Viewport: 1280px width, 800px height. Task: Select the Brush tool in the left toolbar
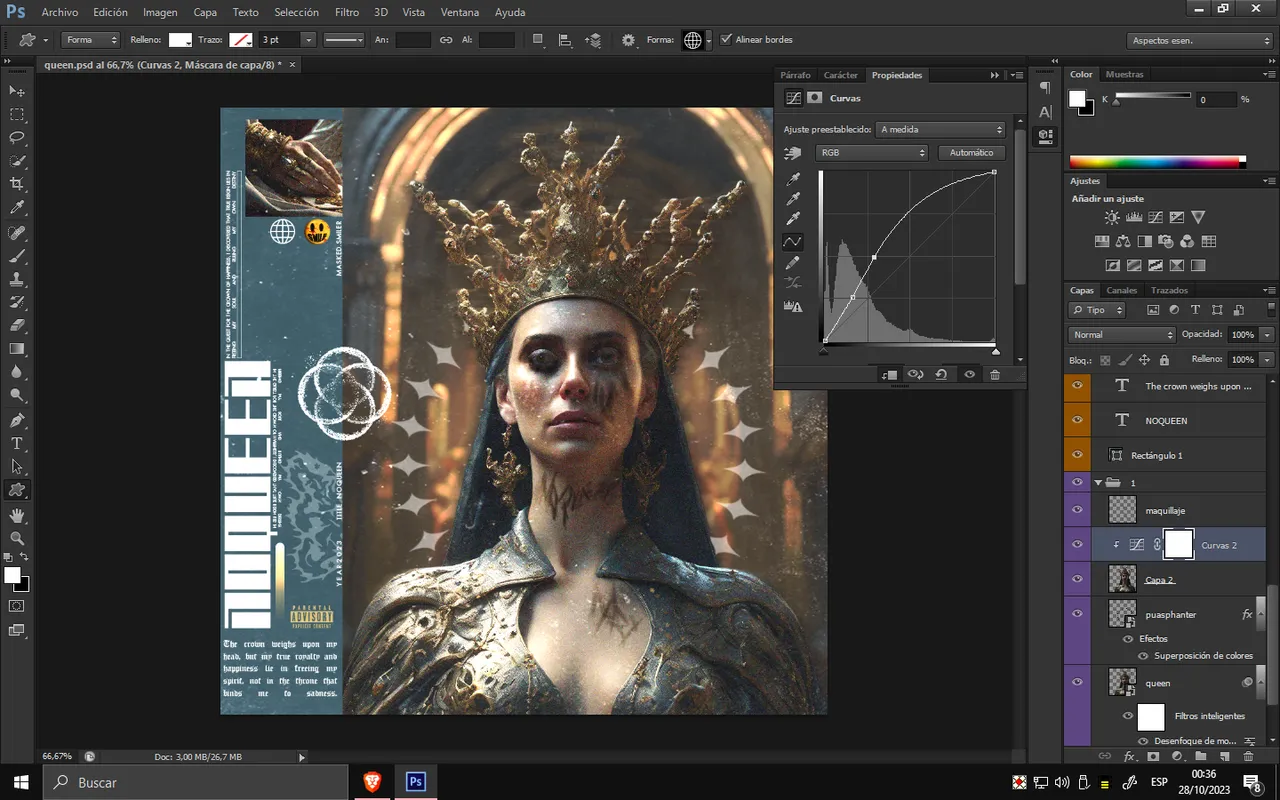(17, 255)
